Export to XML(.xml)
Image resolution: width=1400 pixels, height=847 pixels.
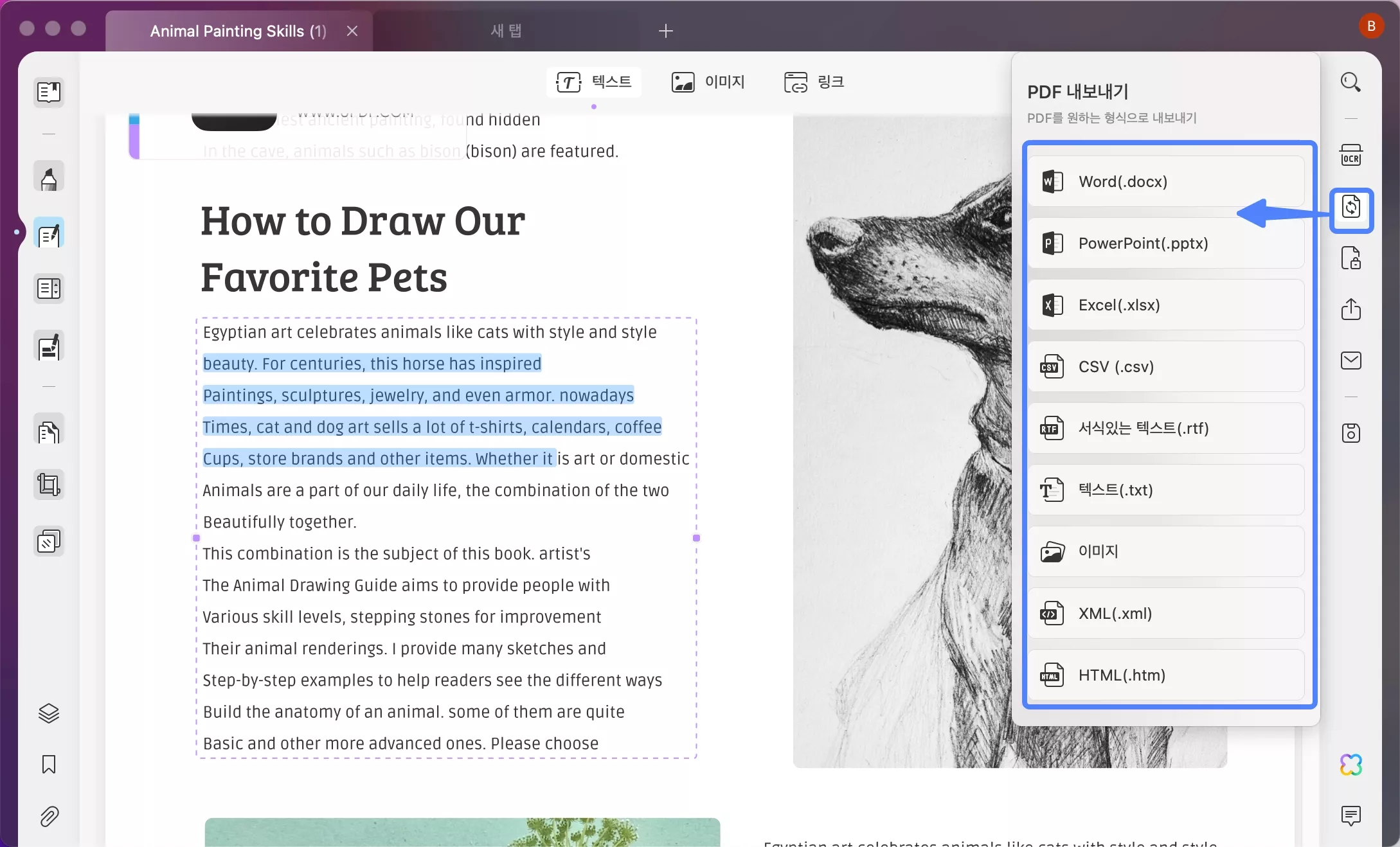pos(1166,614)
